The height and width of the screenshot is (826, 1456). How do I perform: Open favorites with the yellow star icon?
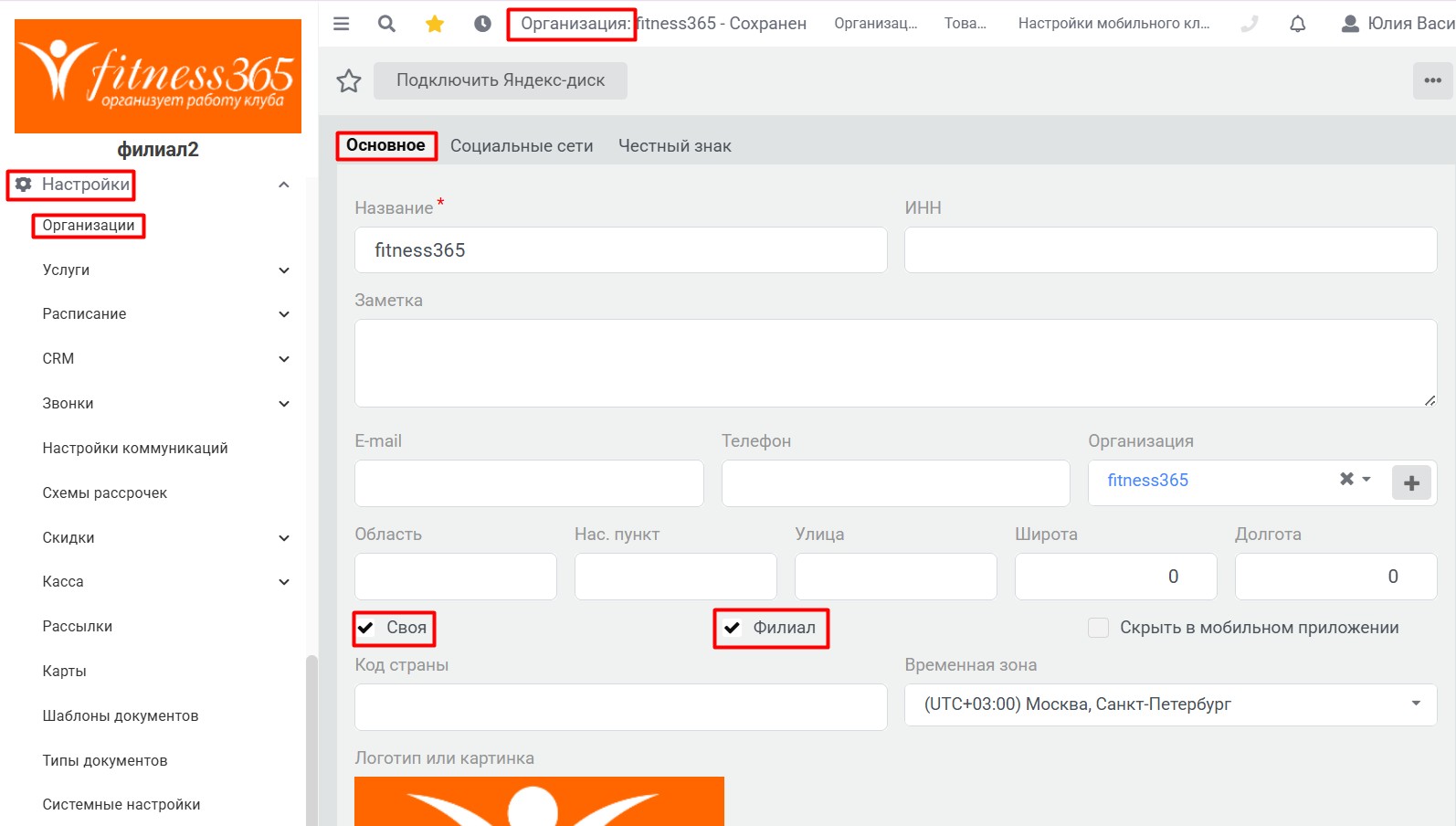coord(435,24)
